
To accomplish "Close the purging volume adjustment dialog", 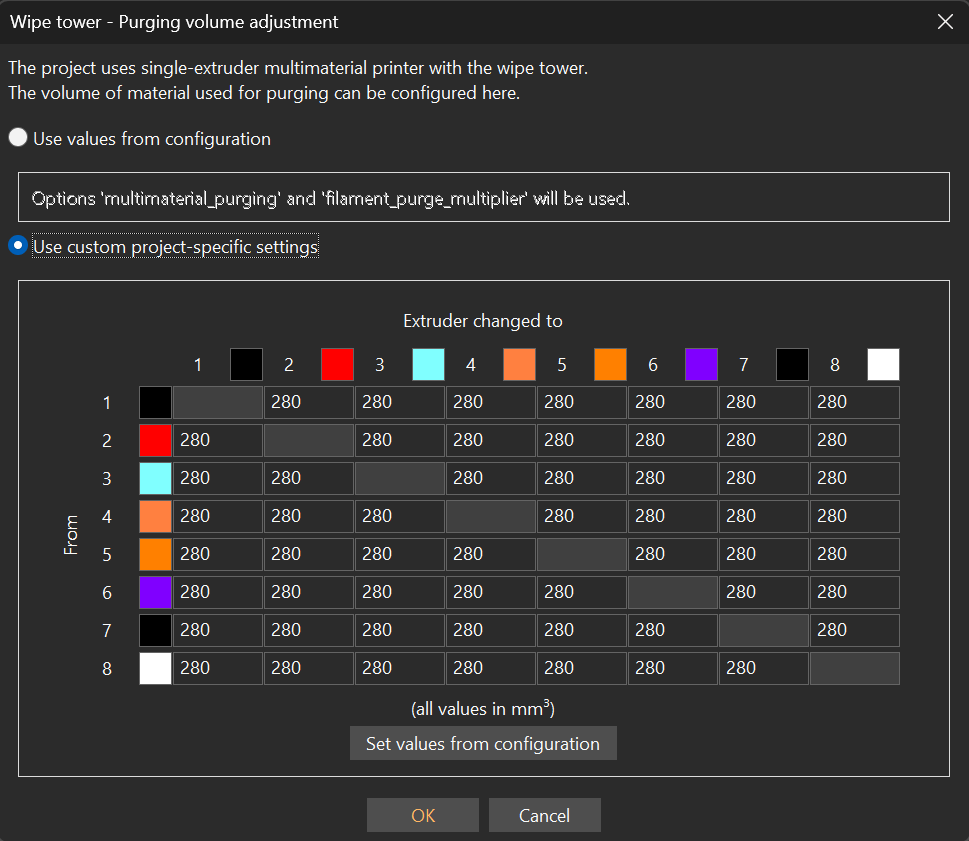I will (944, 22).
